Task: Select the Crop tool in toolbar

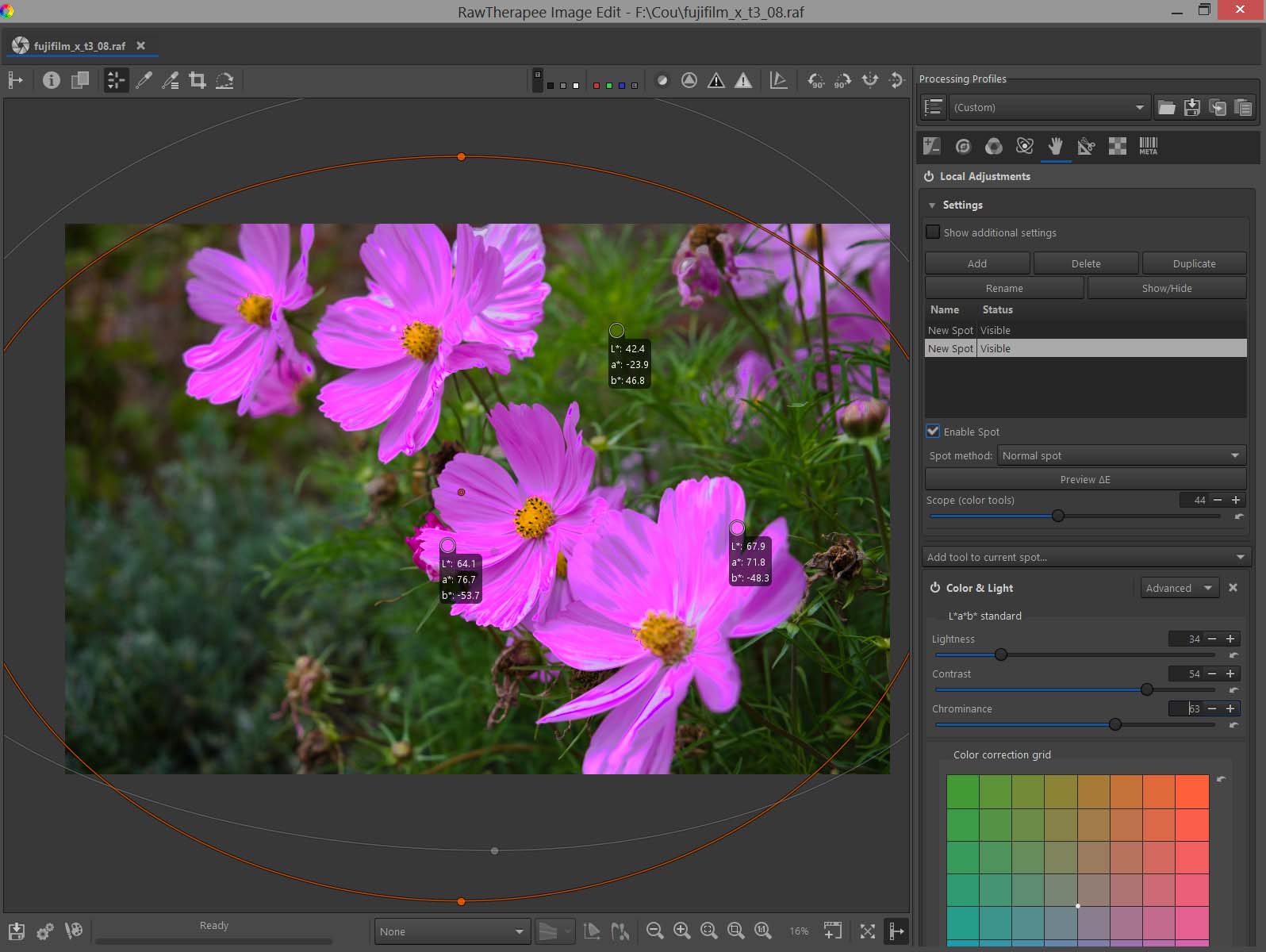Action: (198, 80)
